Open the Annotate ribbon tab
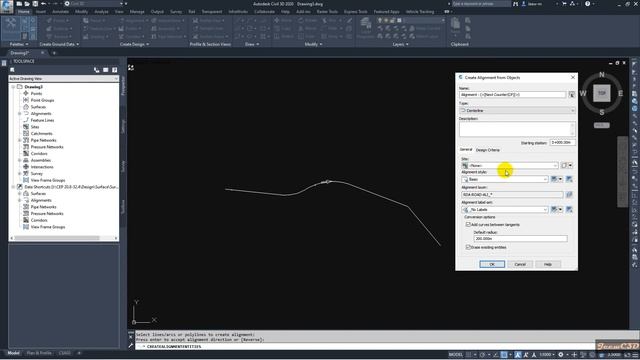 point(60,12)
